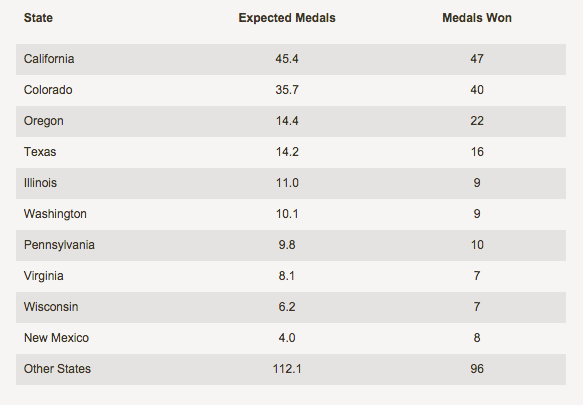Click the New Mexico row label
This screenshot has width=583, height=405.
[x=57, y=338]
